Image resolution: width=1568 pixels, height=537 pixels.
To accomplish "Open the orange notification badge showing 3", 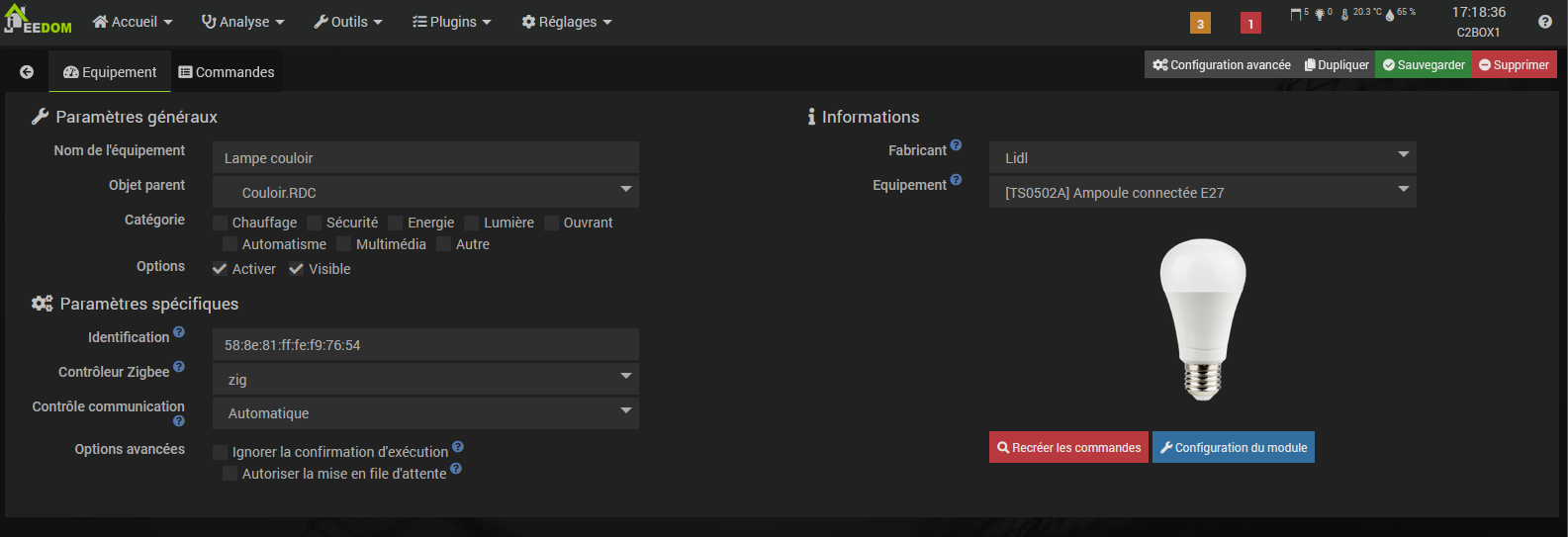I will [x=1200, y=24].
